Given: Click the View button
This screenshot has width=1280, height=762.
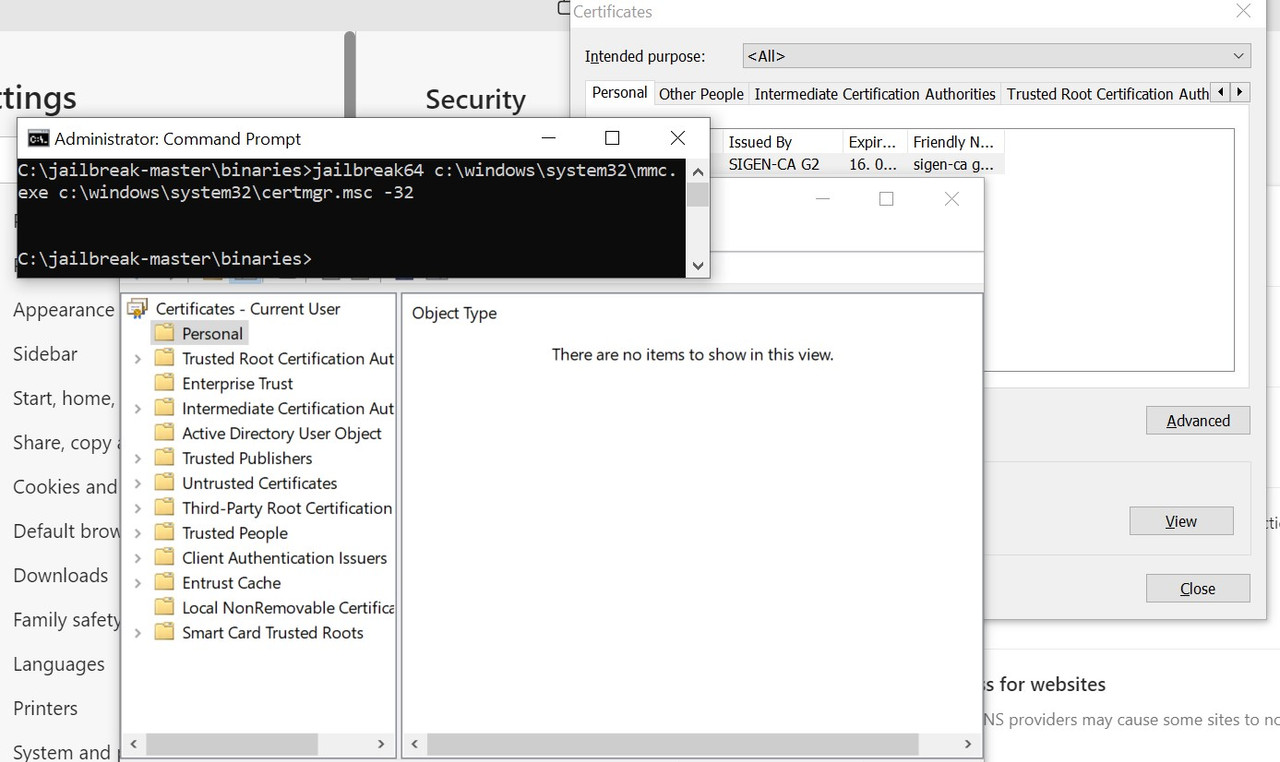Looking at the screenshot, I should 1181,521.
